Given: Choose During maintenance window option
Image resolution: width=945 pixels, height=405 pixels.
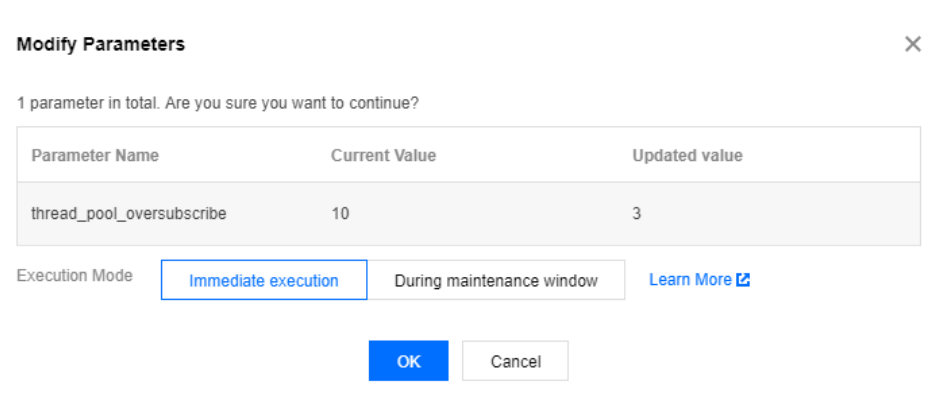Looking at the screenshot, I should (x=496, y=281).
